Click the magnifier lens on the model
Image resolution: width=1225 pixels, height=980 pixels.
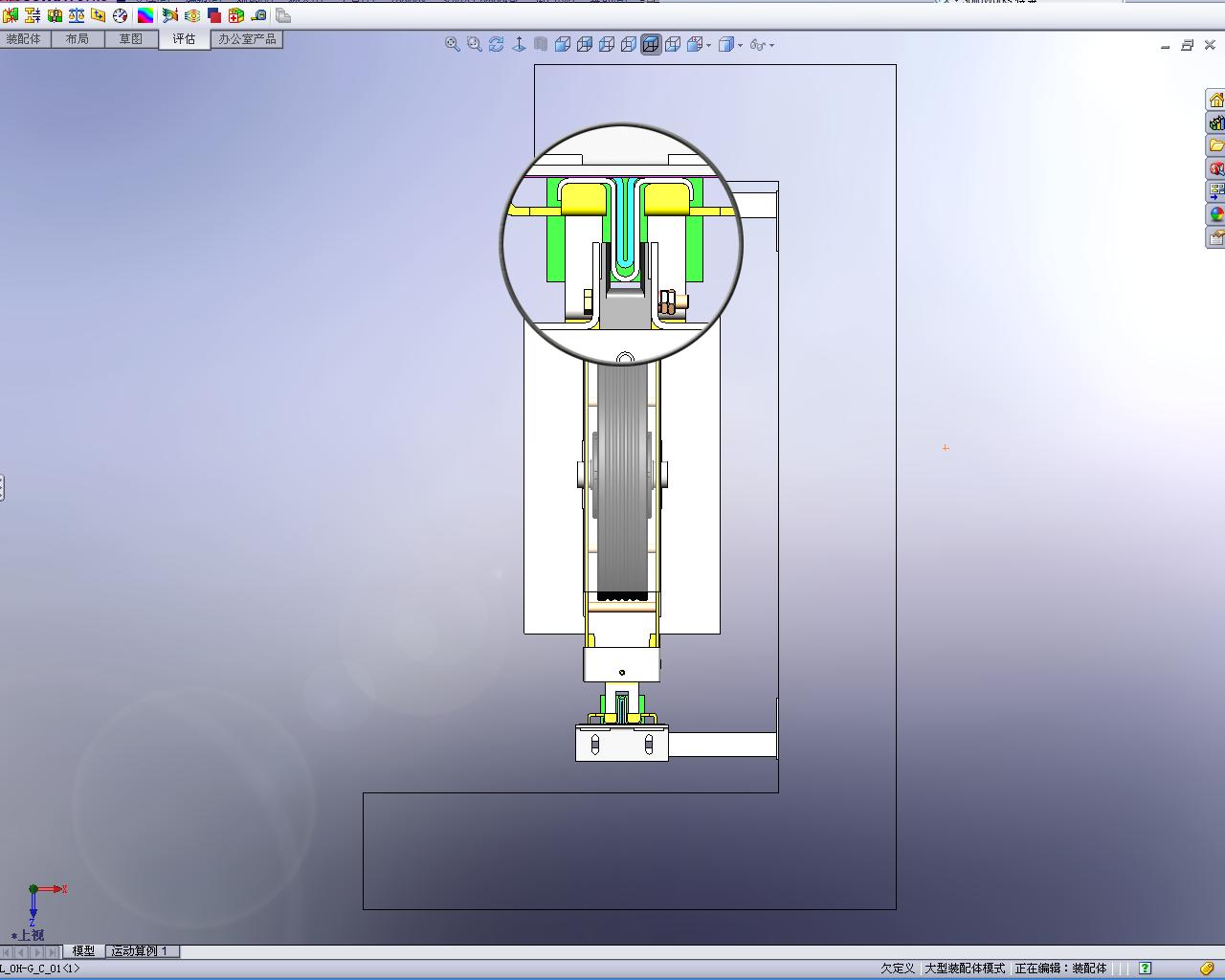pyautogui.click(x=622, y=243)
